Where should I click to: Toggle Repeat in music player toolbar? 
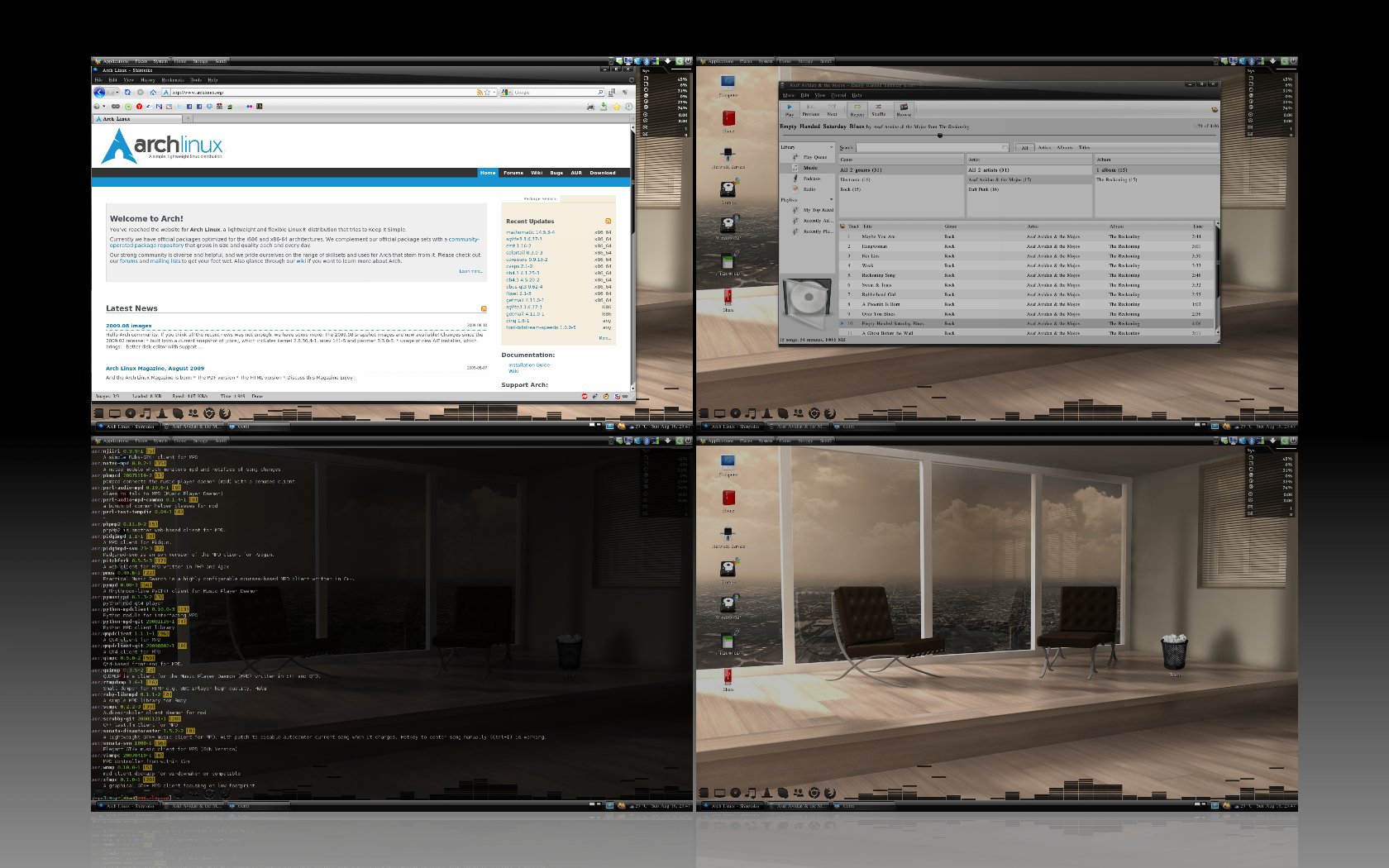[857, 110]
